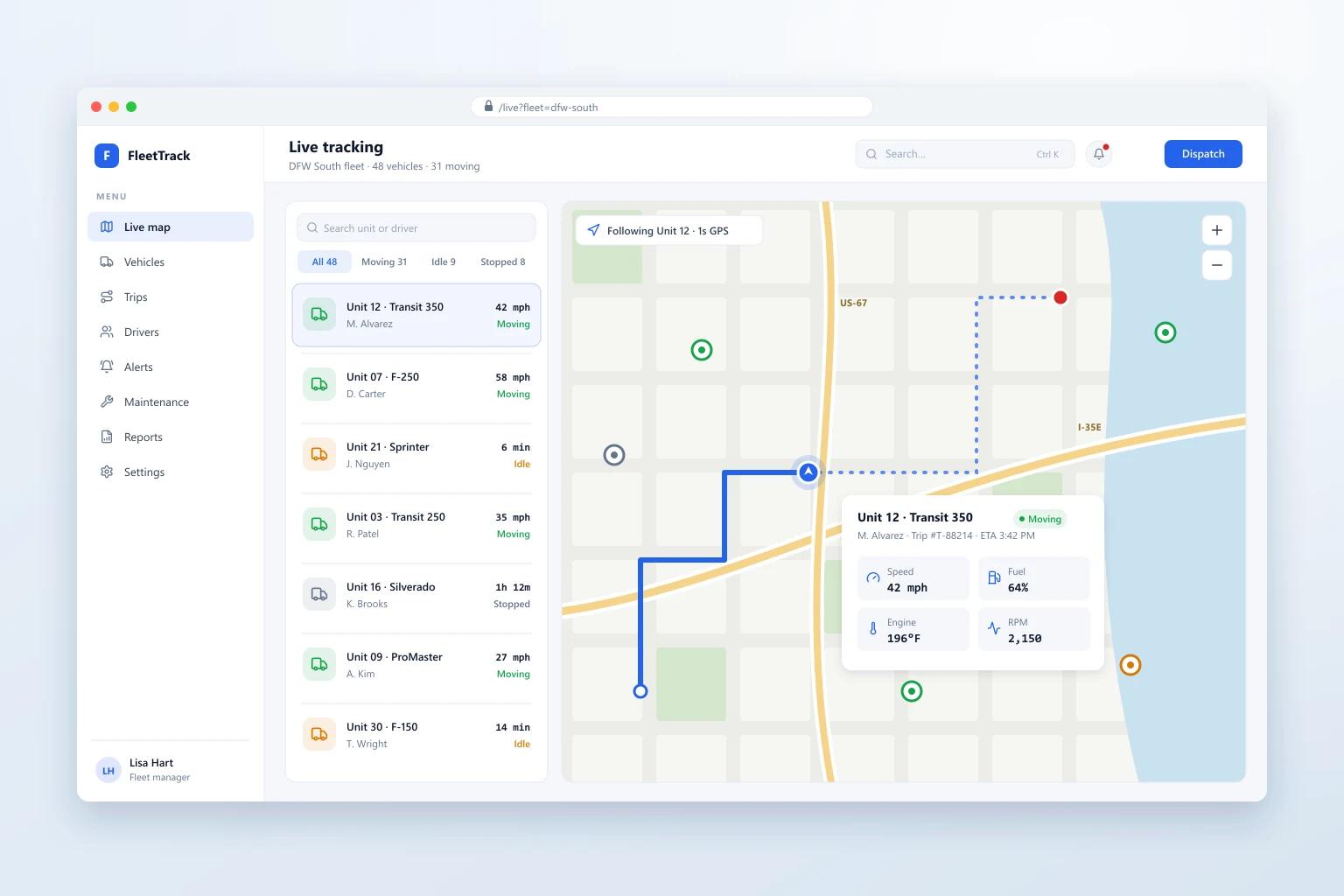The image size is (1344, 896).
Task: Zoom out on the map
Action: tap(1217, 265)
